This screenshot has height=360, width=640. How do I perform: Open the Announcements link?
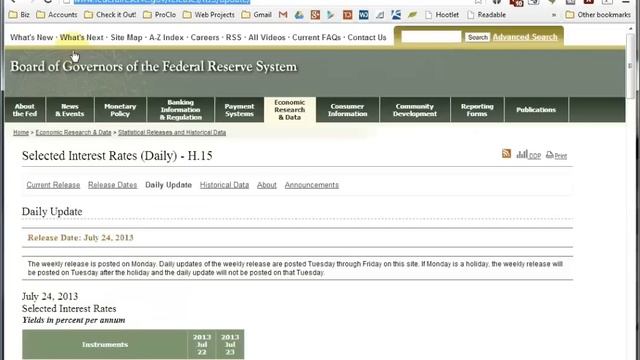(312, 185)
